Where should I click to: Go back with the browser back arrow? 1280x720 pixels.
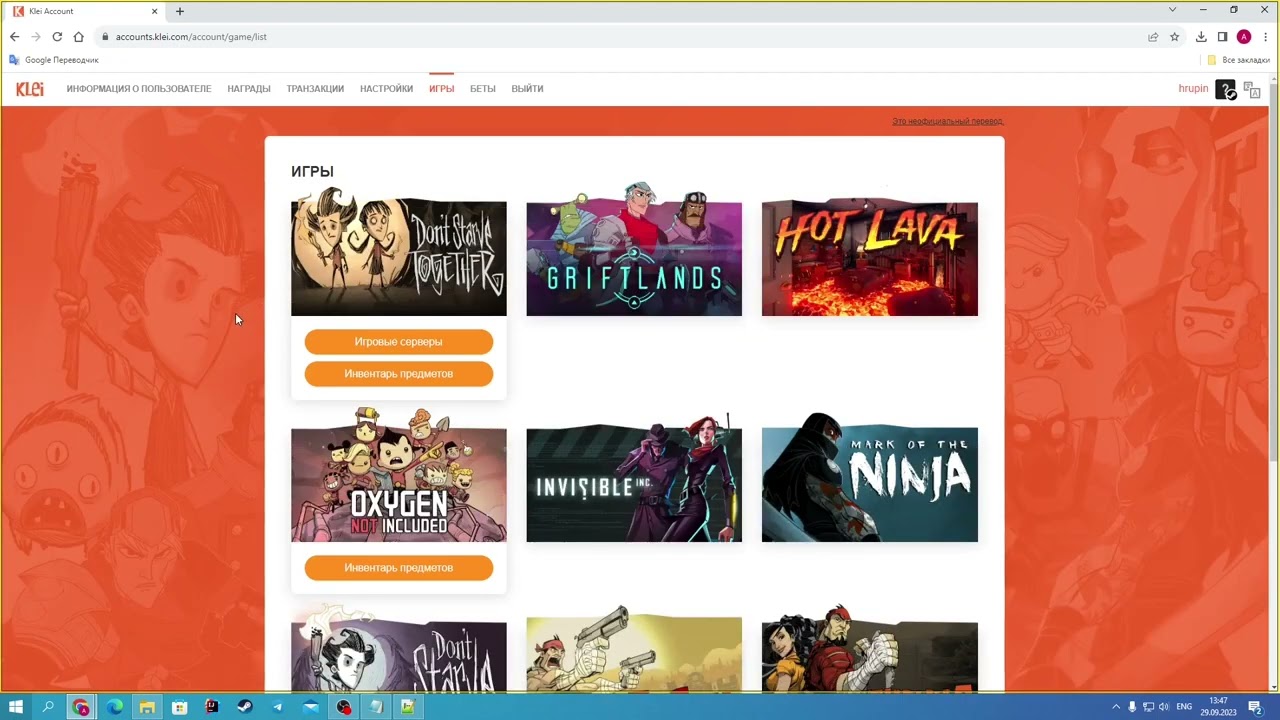(14, 37)
